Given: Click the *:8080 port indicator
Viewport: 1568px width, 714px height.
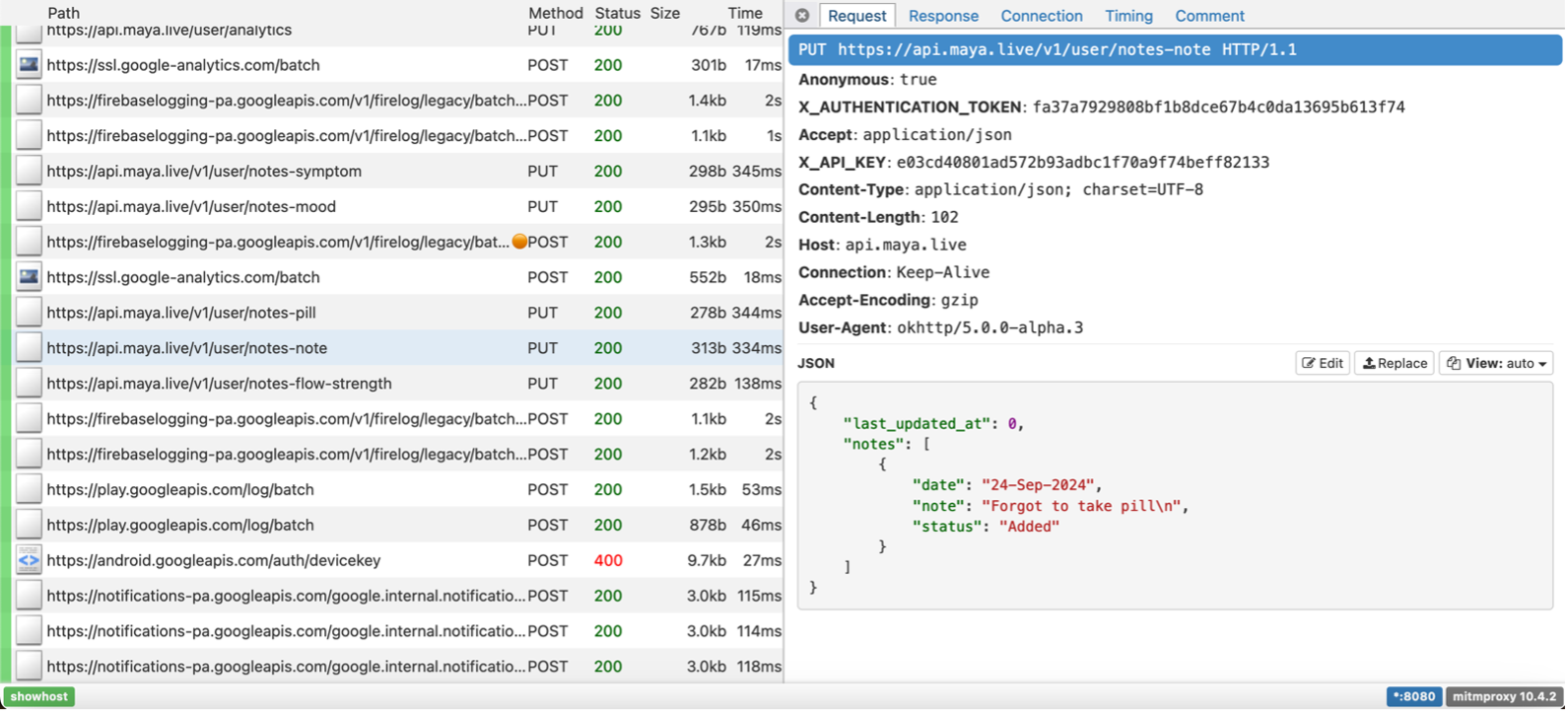Looking at the screenshot, I should [x=1414, y=696].
